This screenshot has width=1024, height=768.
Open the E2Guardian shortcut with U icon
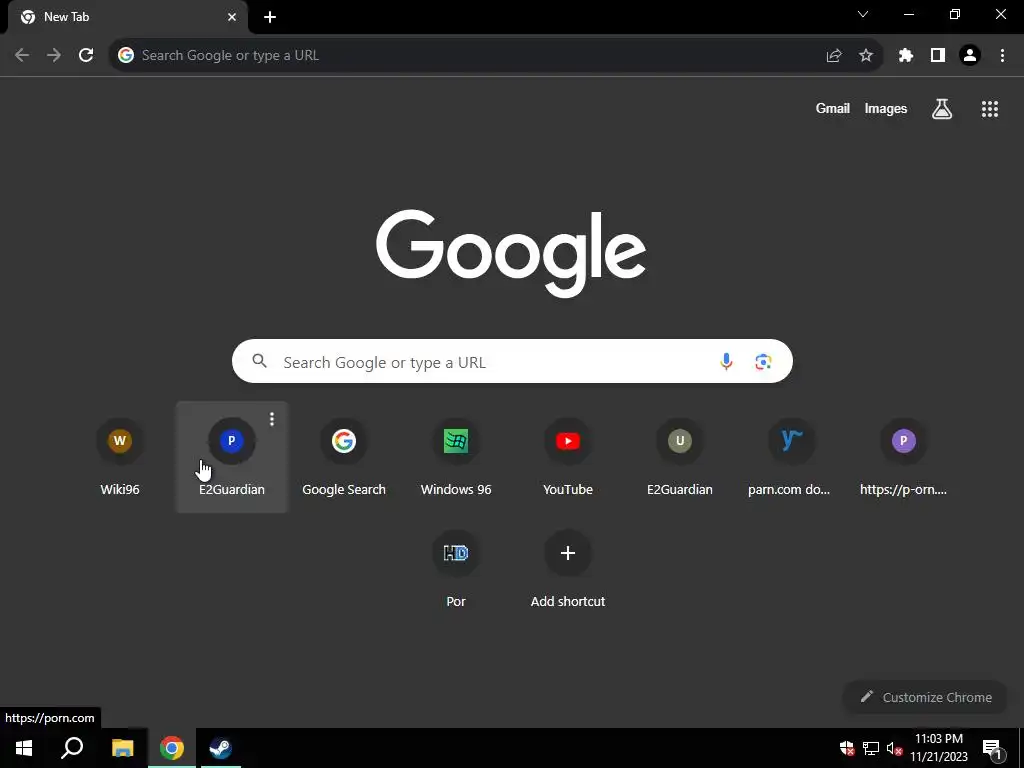click(680, 457)
